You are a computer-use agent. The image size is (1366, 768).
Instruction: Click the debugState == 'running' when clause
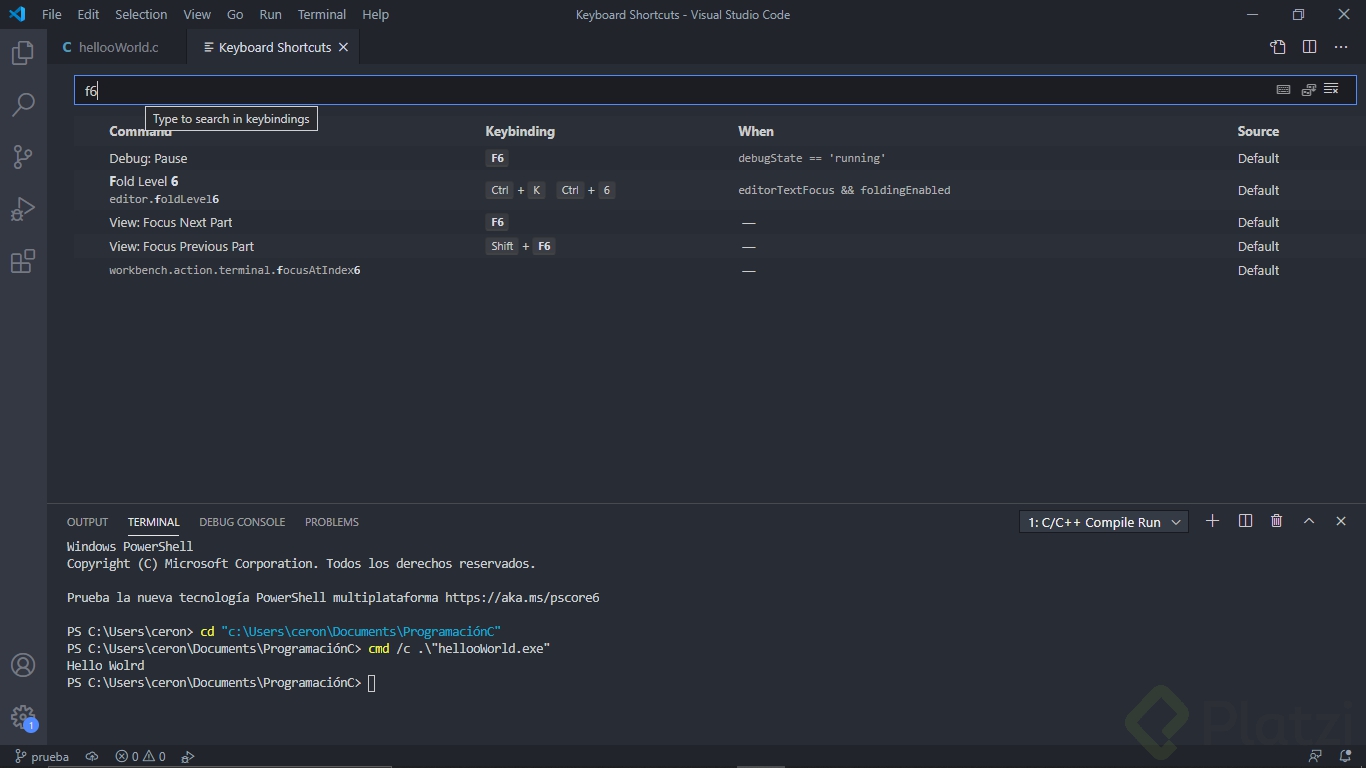812,158
